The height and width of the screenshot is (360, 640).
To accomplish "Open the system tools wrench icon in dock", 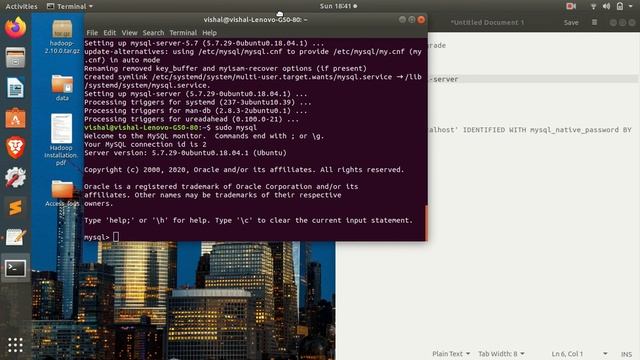I will click(16, 177).
